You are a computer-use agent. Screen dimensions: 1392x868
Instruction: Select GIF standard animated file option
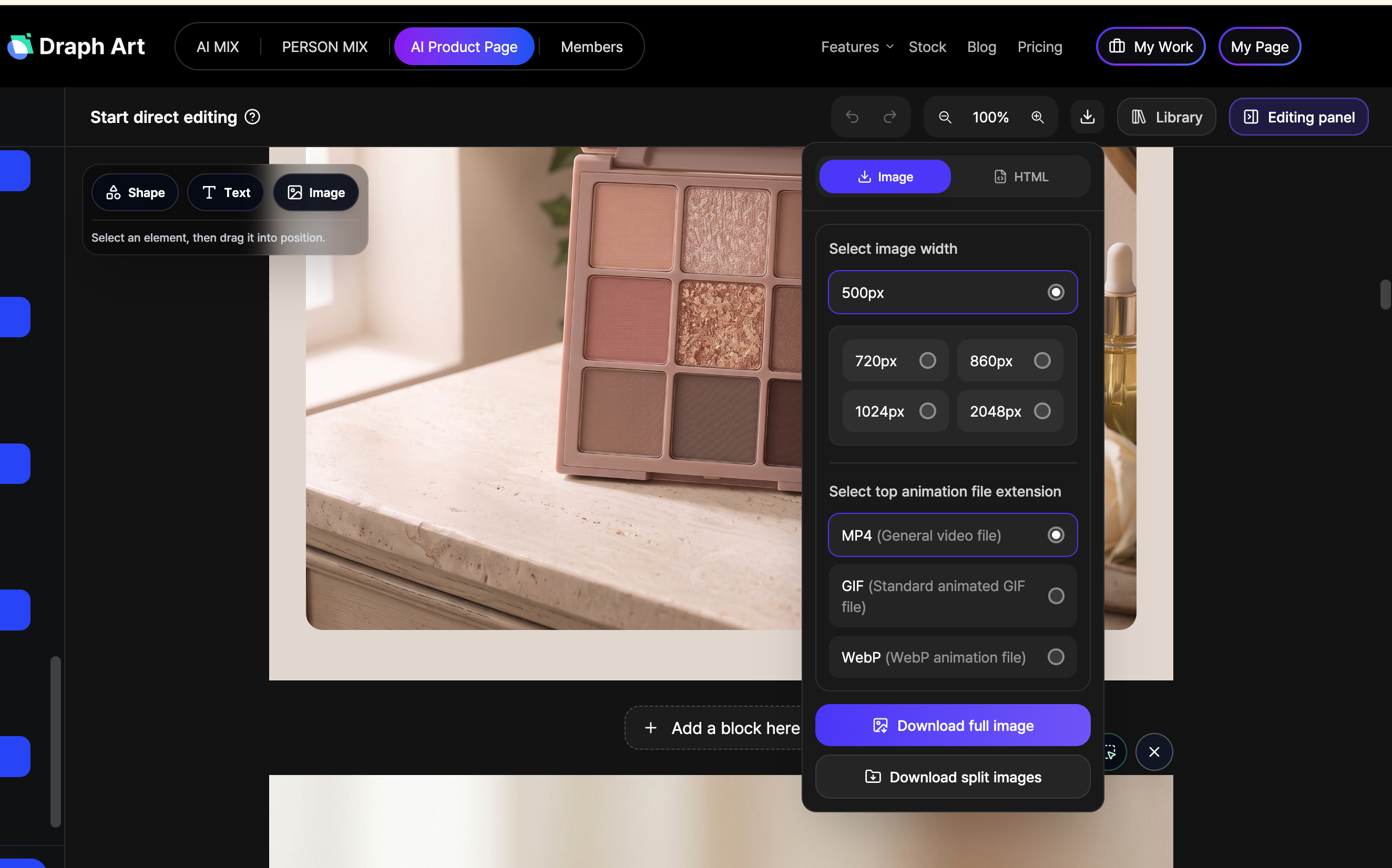(x=953, y=596)
